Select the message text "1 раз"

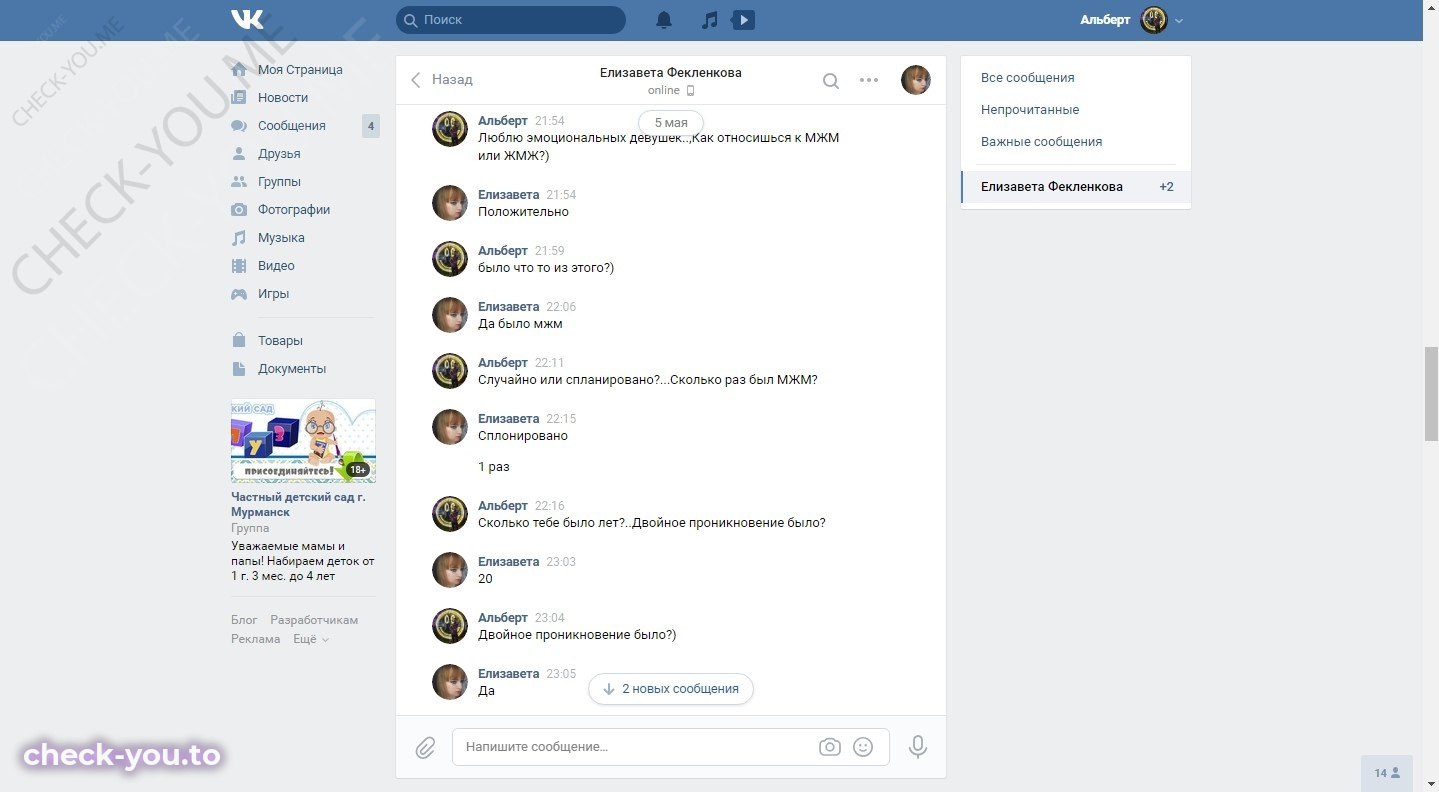494,467
